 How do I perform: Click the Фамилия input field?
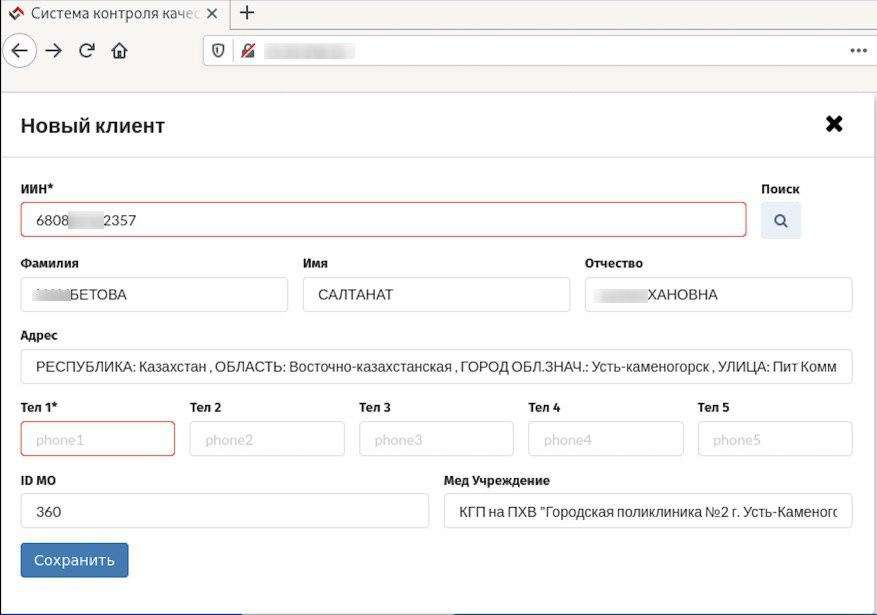coord(154,294)
